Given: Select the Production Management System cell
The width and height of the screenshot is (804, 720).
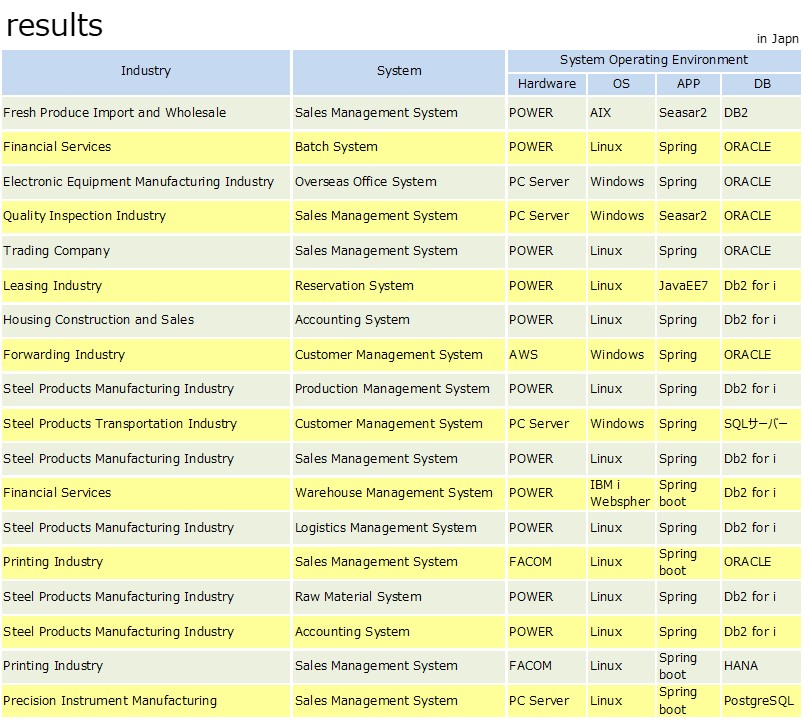Looking at the screenshot, I should (x=399, y=389).
